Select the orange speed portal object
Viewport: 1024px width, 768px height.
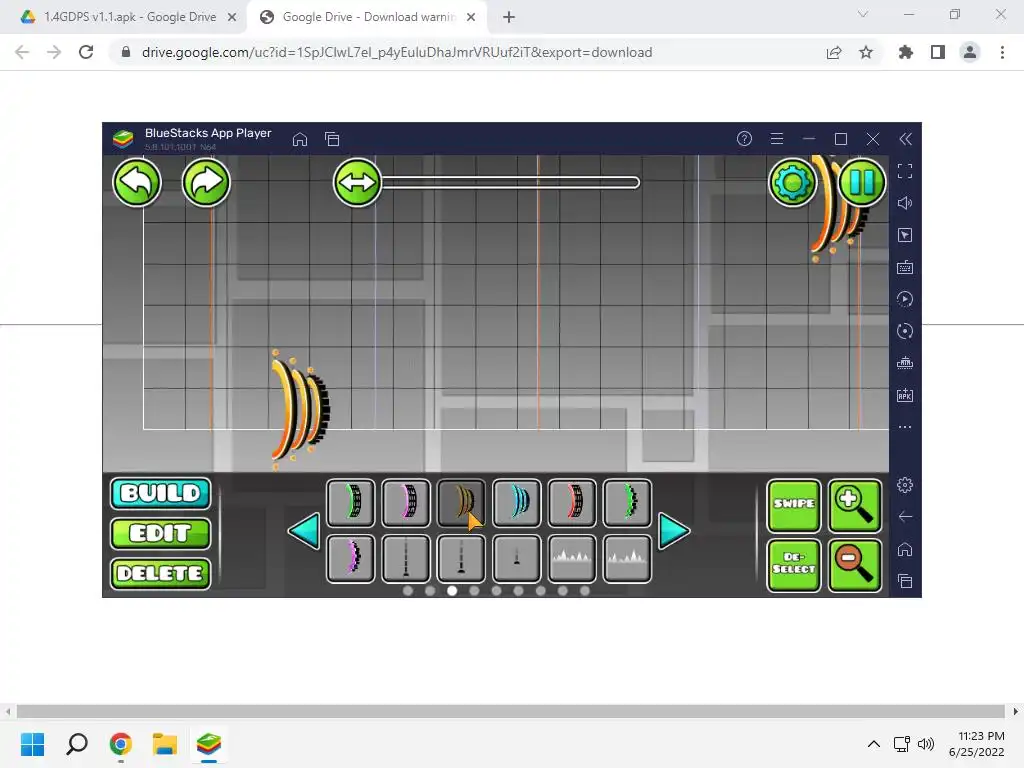coord(461,503)
